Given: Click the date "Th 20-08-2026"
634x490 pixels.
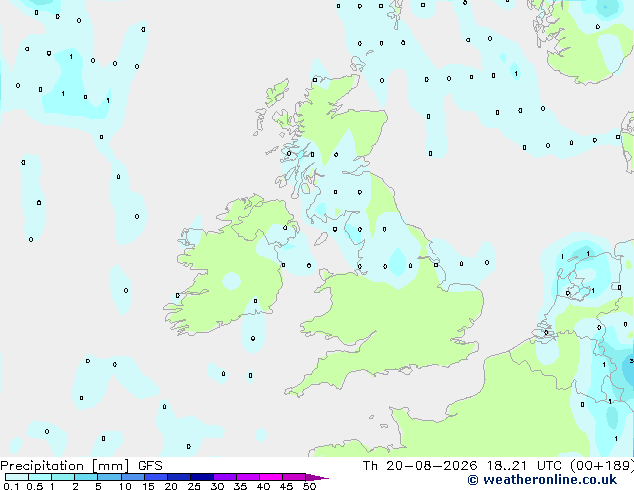Looking at the screenshot, I should (420, 466).
